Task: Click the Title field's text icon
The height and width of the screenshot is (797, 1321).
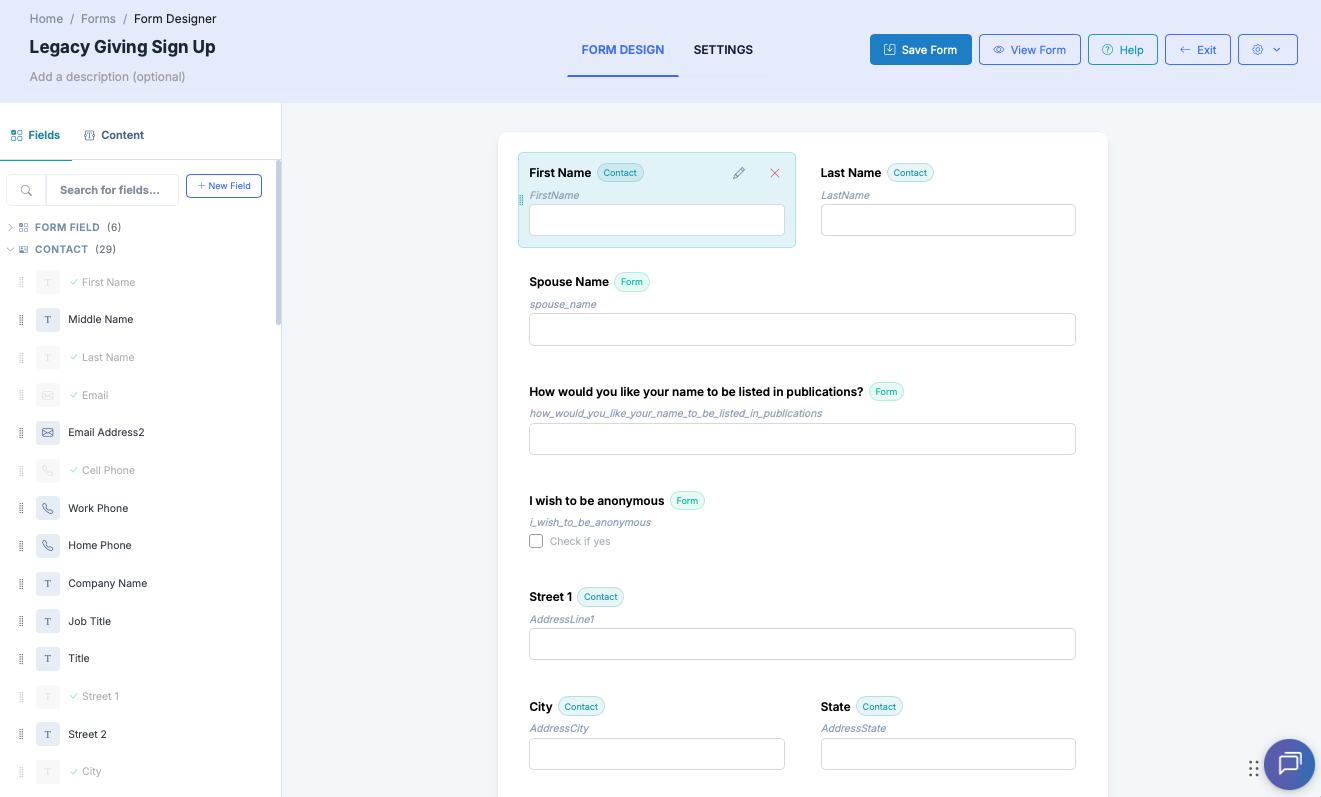Action: [x=48, y=659]
